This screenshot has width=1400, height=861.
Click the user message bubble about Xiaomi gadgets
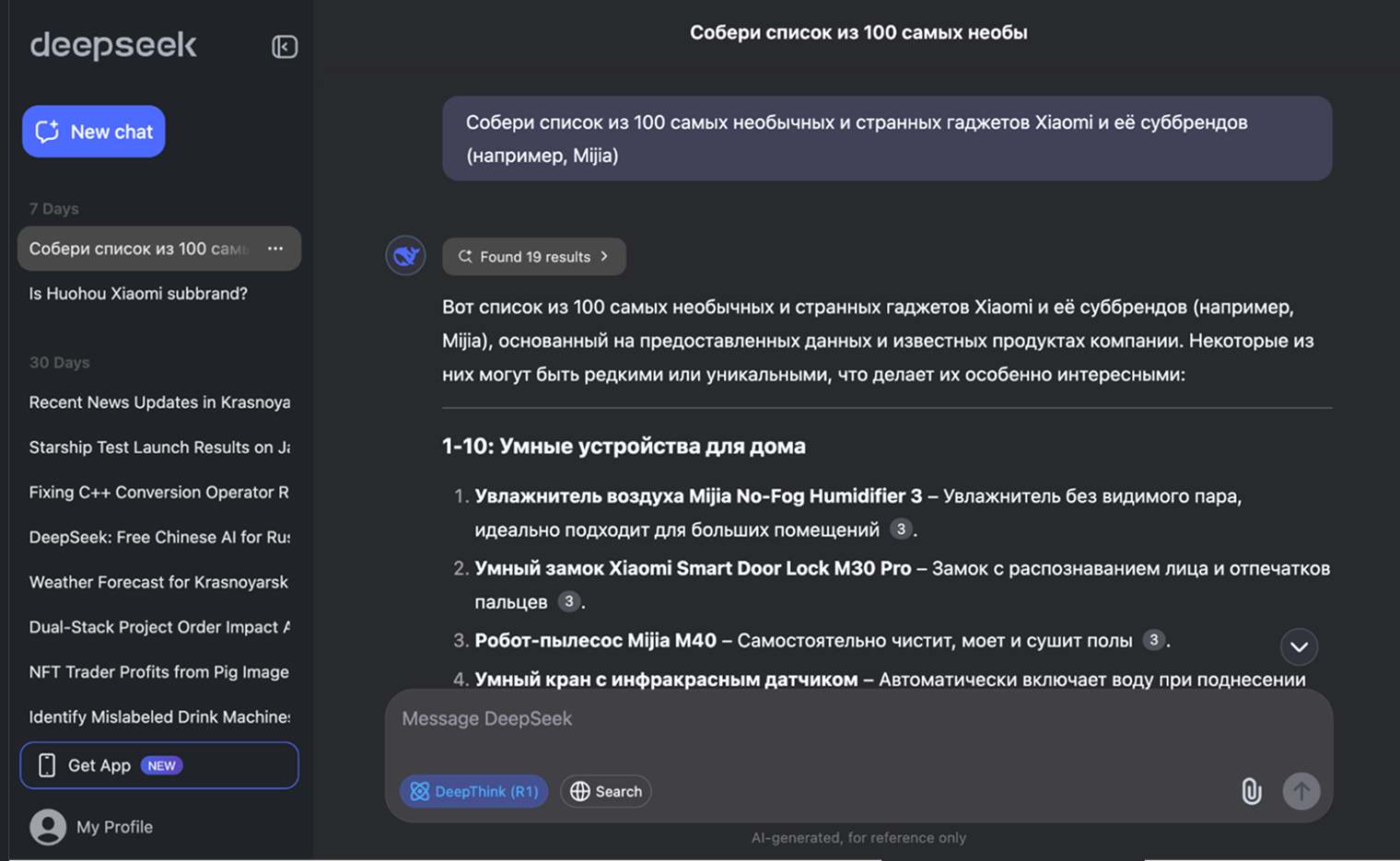point(887,138)
